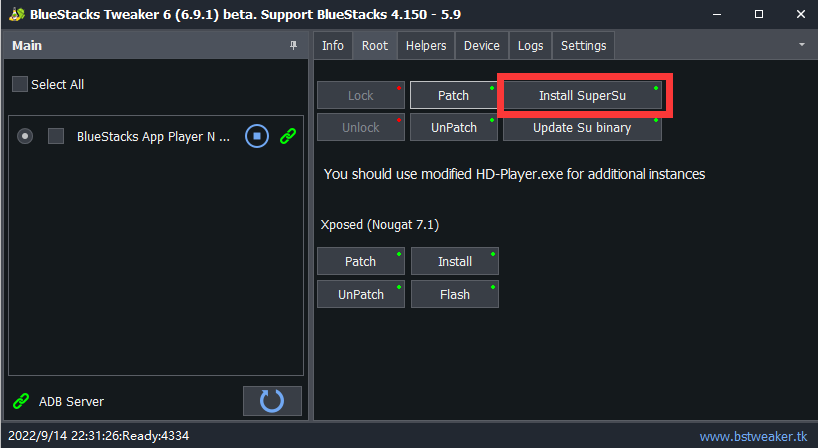Open the Helpers tab
818x448 pixels.
(426, 46)
